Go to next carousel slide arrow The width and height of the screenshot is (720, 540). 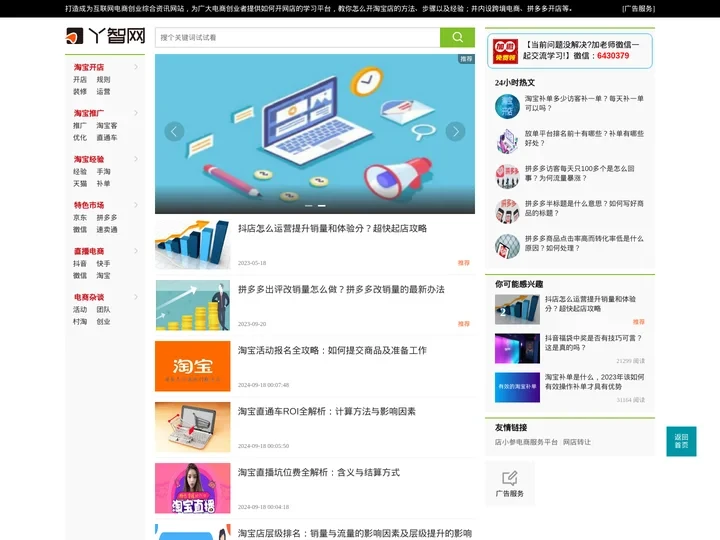(x=456, y=132)
